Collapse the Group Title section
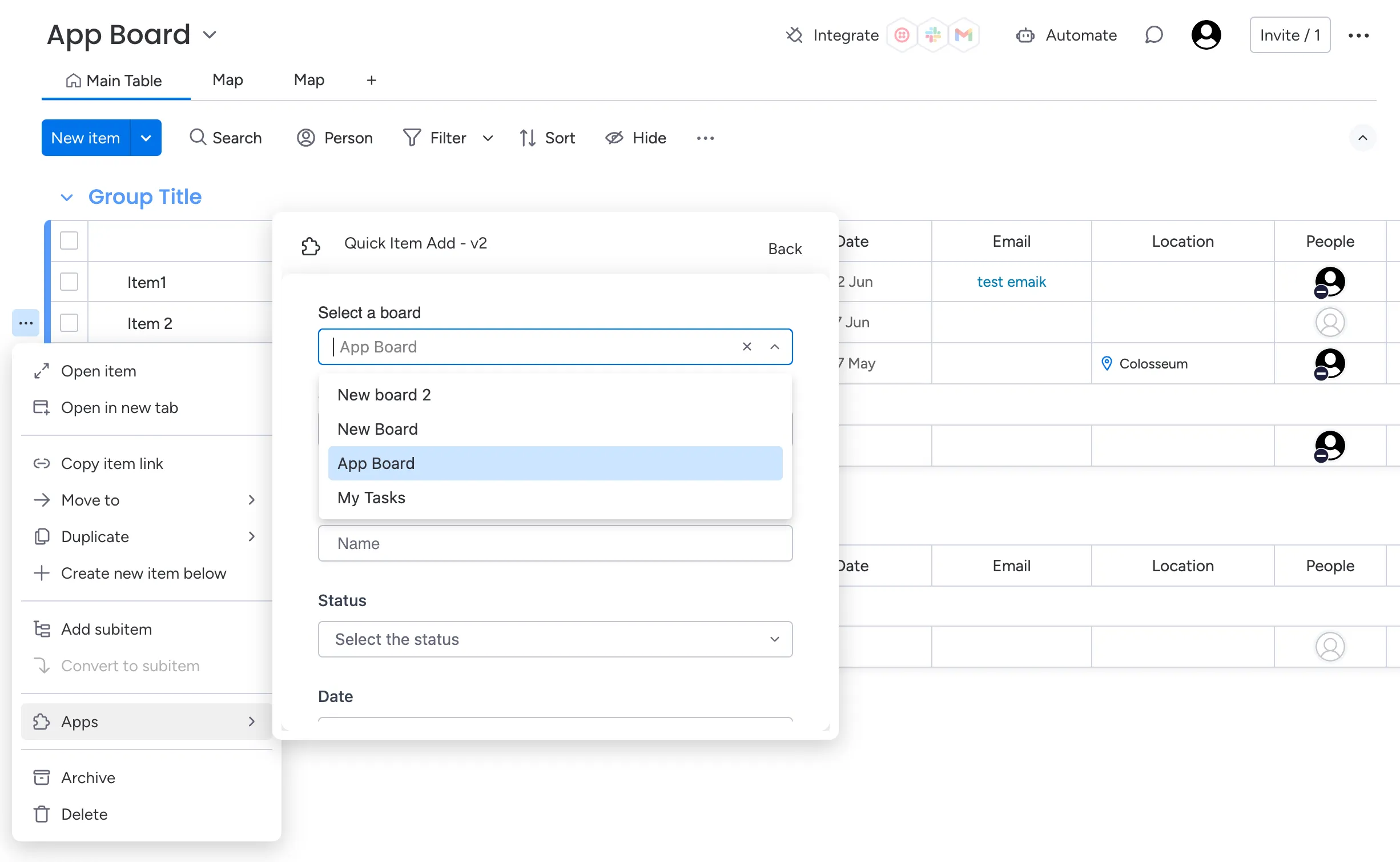This screenshot has height=862, width=1400. [x=67, y=197]
